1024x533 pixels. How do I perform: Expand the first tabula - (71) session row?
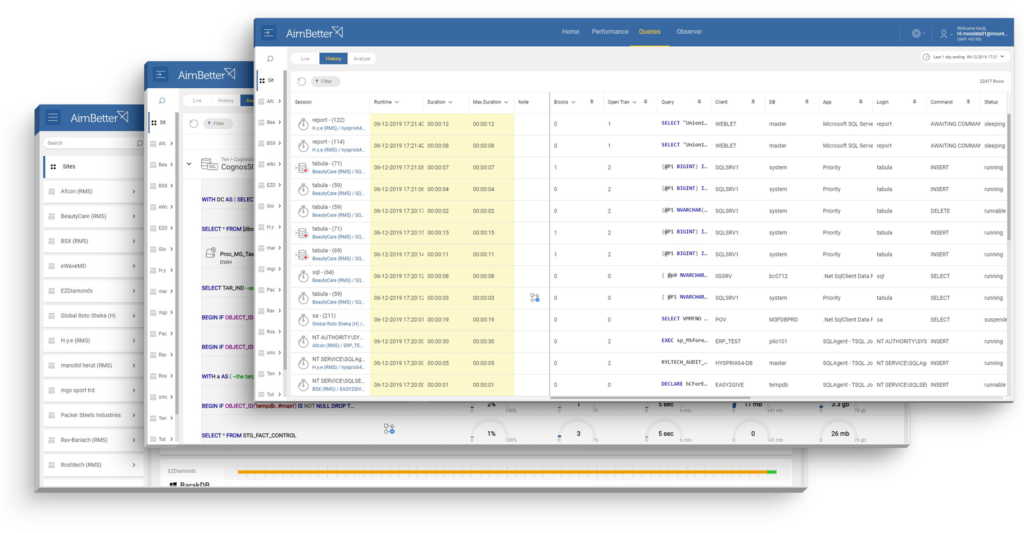coord(295,168)
